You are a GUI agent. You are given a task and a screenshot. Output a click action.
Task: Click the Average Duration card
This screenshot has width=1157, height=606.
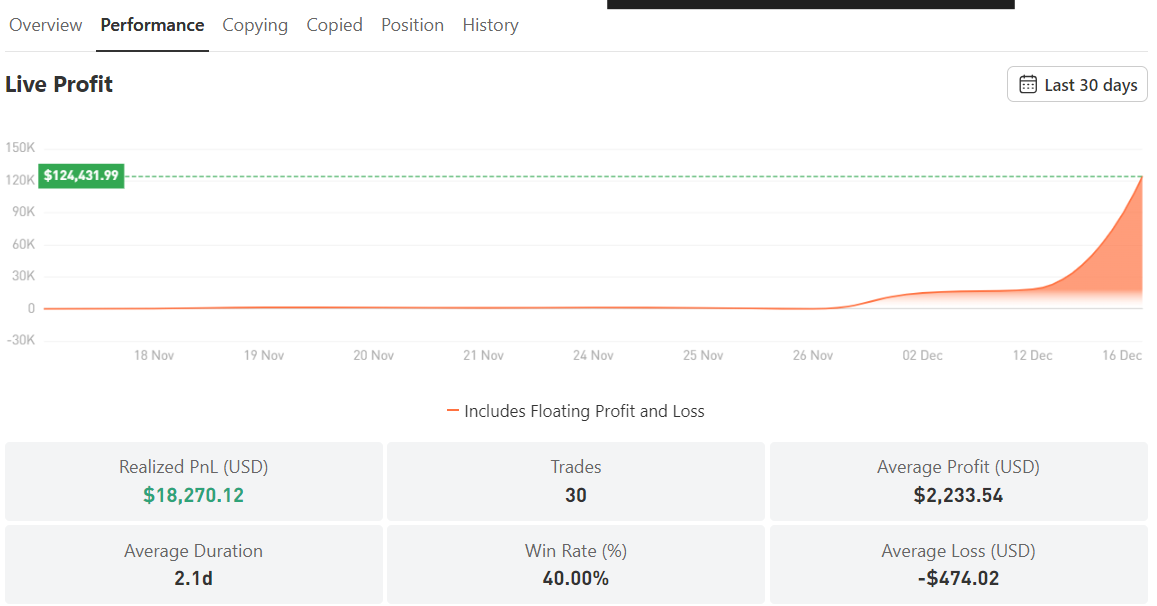pyautogui.click(x=193, y=565)
